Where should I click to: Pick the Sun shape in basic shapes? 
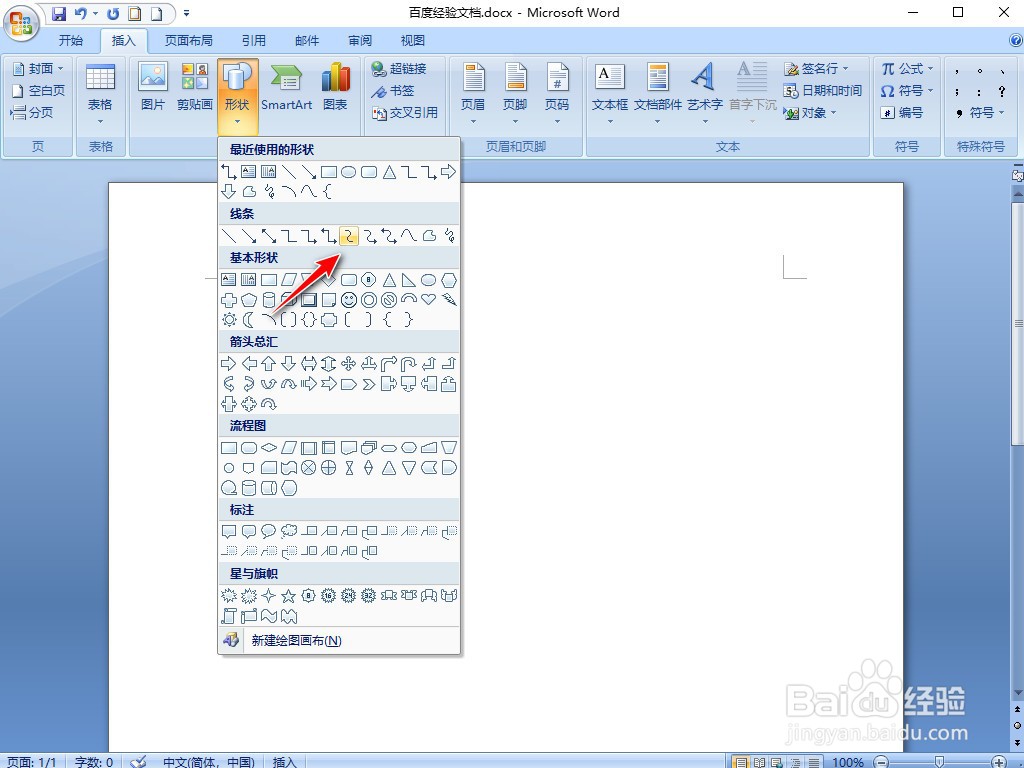[229, 319]
